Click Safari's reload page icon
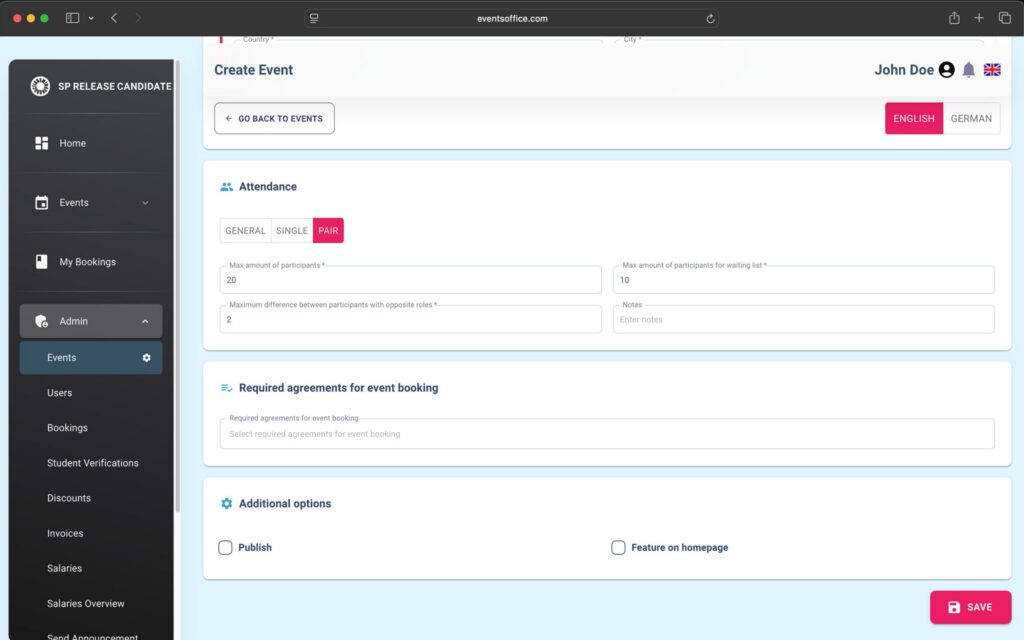This screenshot has height=640, width=1024. pyautogui.click(x=710, y=18)
